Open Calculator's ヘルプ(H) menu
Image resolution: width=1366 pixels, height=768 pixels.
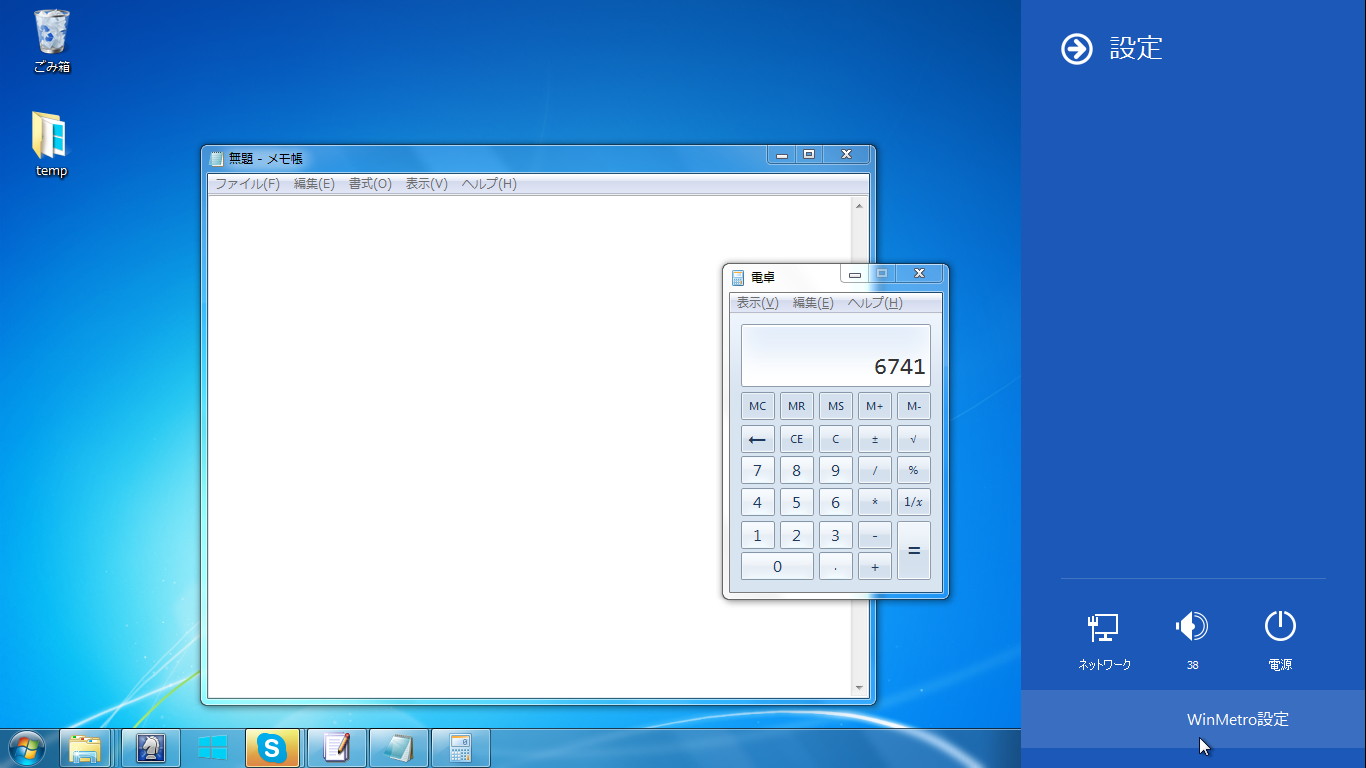point(875,303)
